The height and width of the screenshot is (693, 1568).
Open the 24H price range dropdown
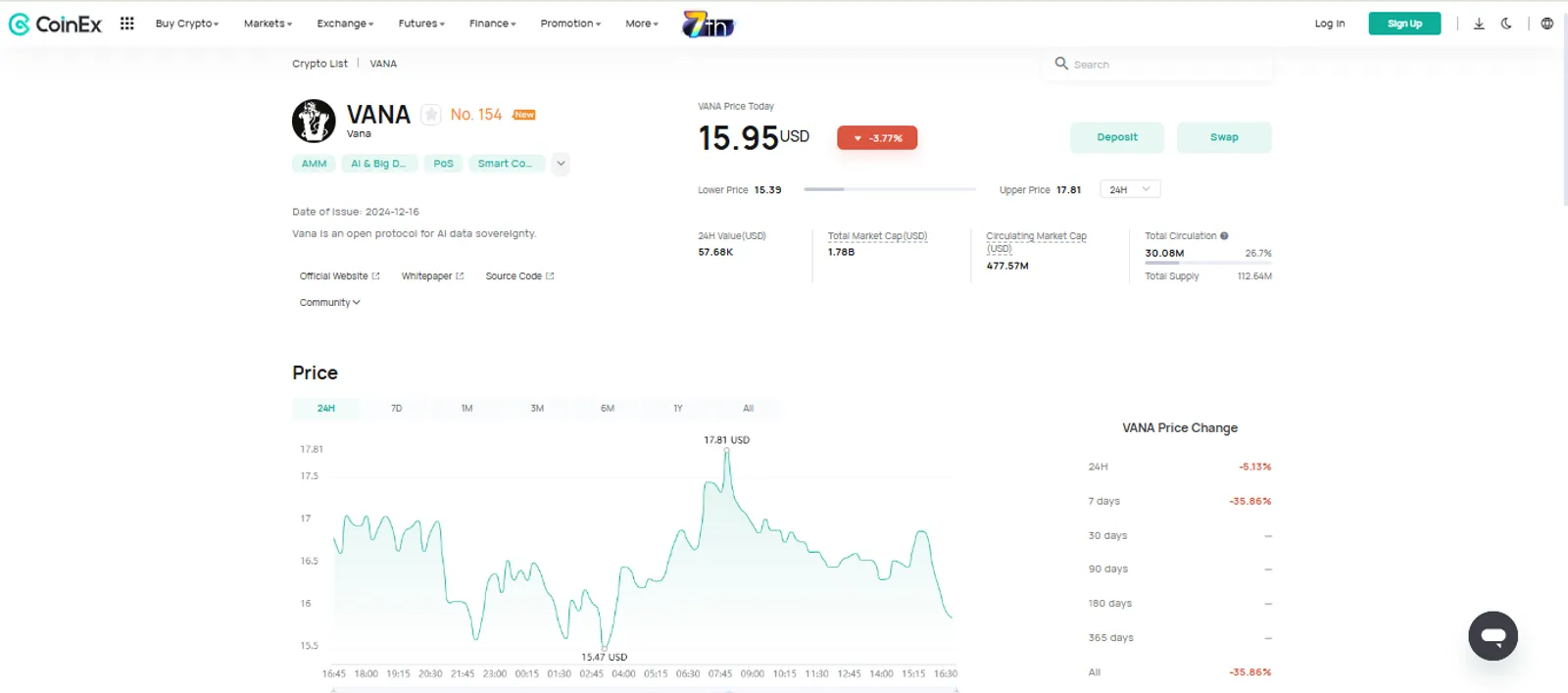(1130, 190)
